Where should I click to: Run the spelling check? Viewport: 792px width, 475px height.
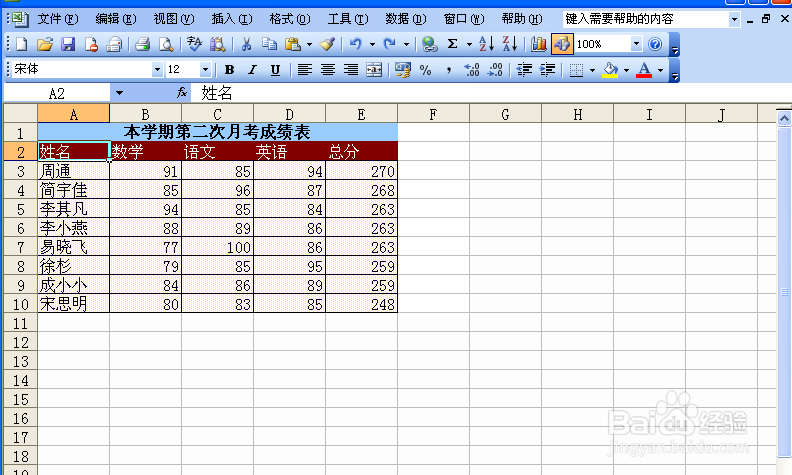(x=194, y=44)
